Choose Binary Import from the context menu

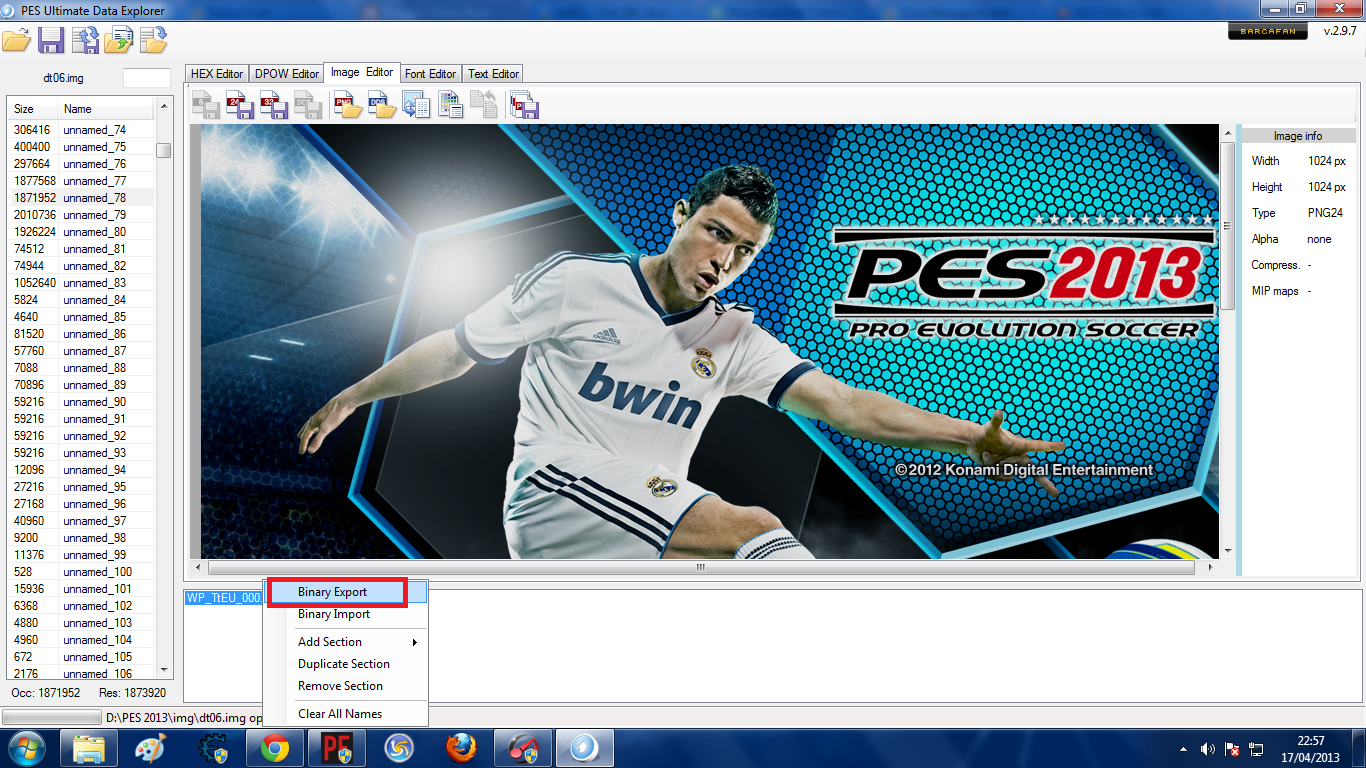pos(345,614)
